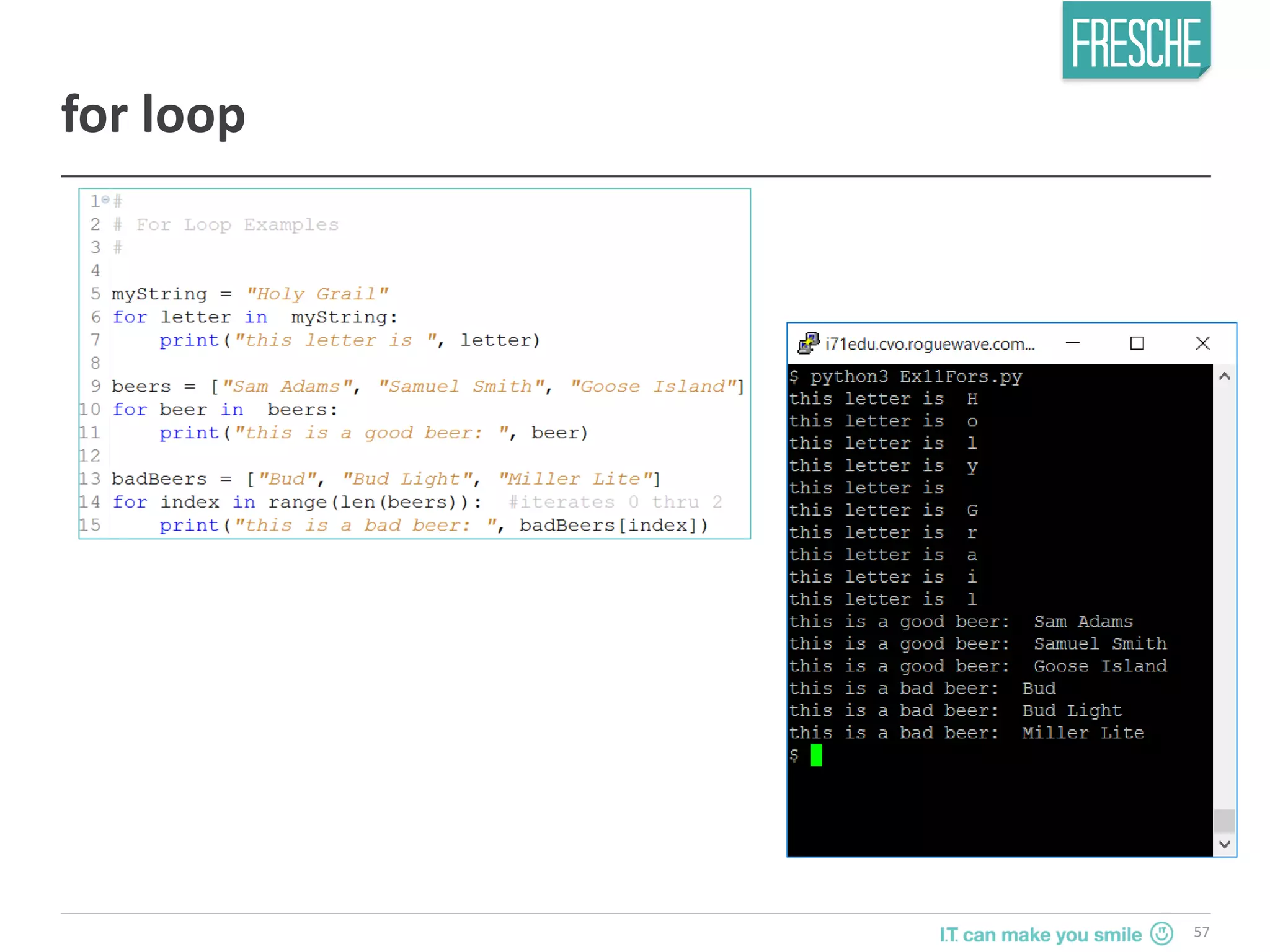Click terminal line 'this letter is H'
The height and width of the screenshot is (952, 1270).
883,399
